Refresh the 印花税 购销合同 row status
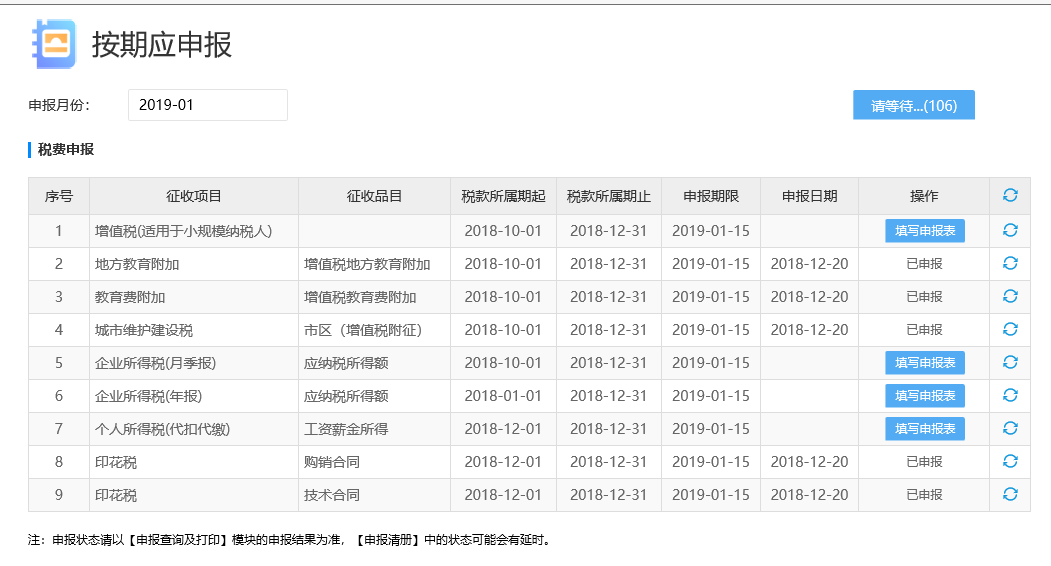The width and height of the screenshot is (1051, 566). [x=1010, y=461]
